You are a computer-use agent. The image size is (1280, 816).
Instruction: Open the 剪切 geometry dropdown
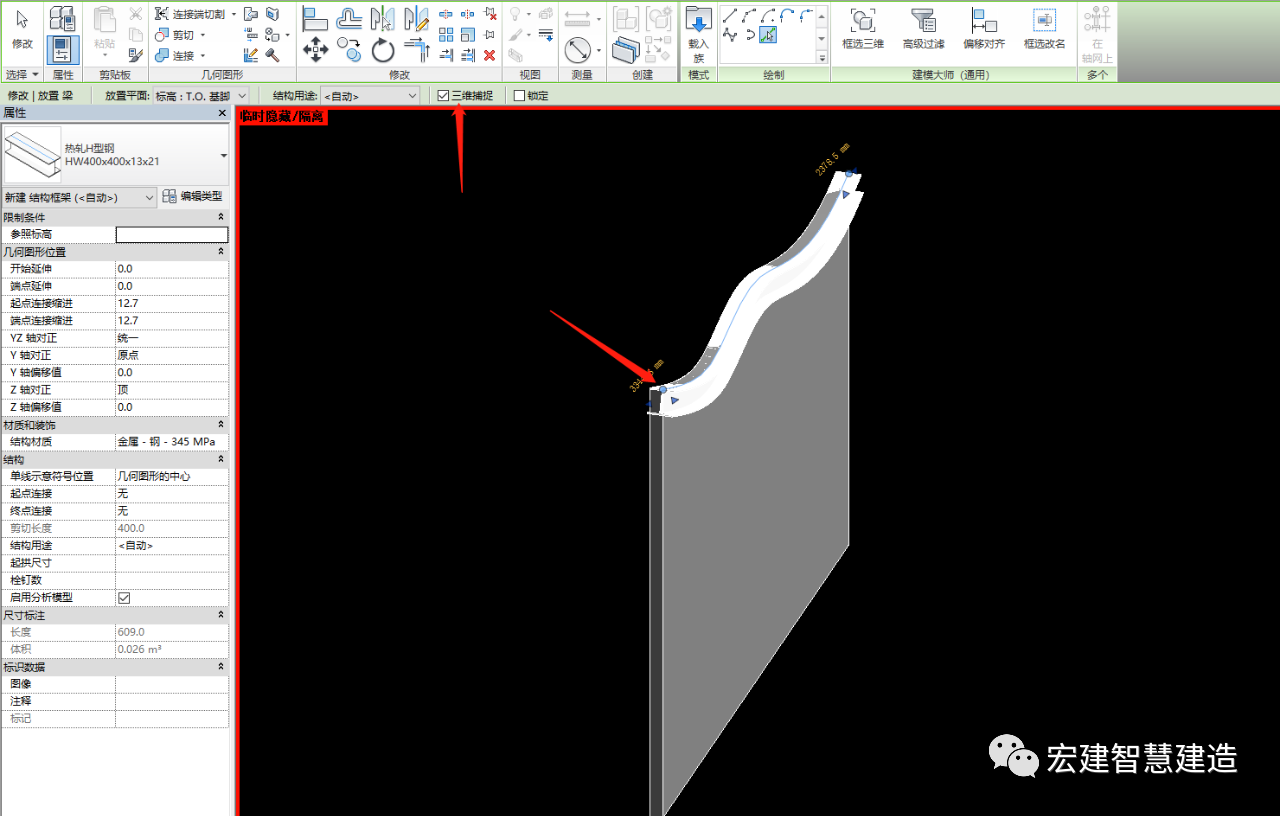202,35
